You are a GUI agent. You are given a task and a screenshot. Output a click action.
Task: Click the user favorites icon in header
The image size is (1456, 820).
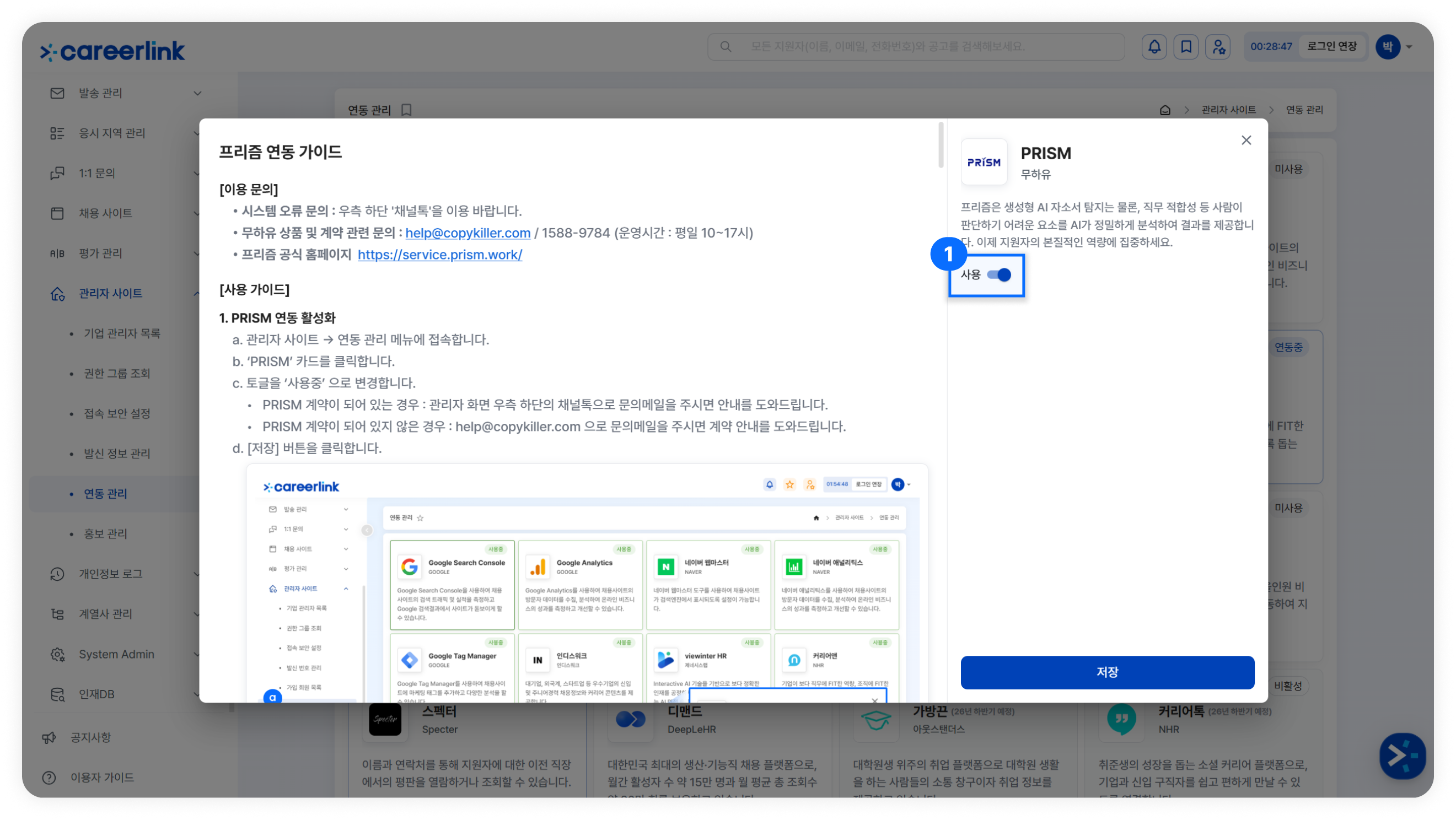tap(1218, 46)
